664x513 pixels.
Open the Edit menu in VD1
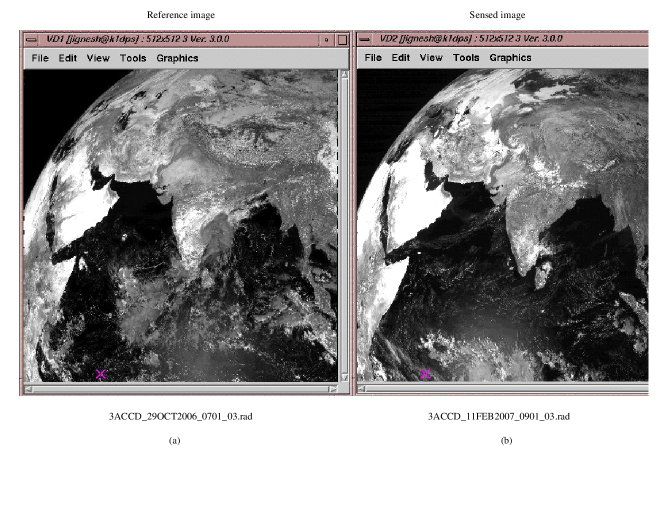click(x=67, y=58)
